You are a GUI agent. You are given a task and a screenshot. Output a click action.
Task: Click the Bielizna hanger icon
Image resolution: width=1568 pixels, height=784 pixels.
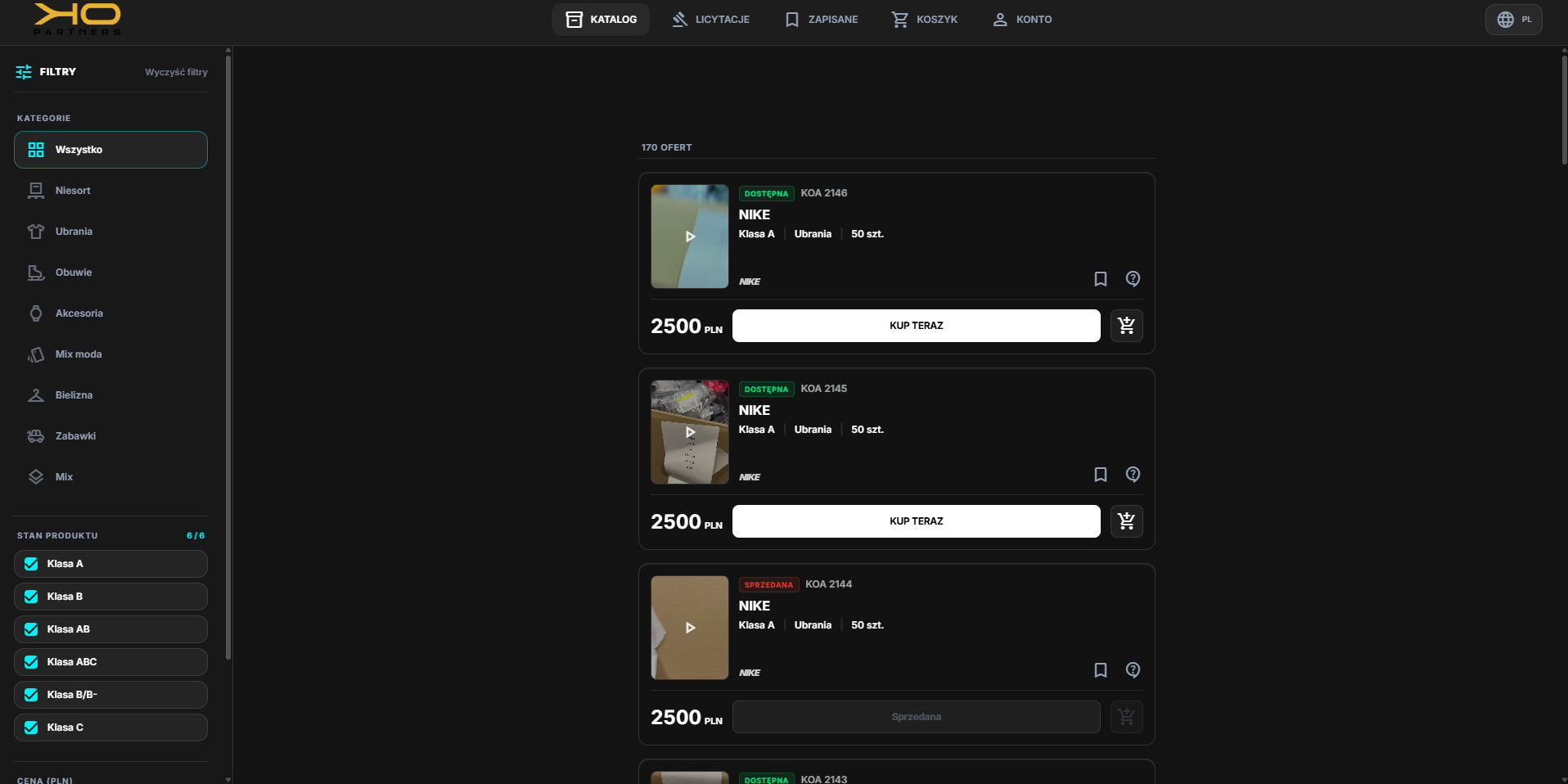pyautogui.click(x=36, y=395)
